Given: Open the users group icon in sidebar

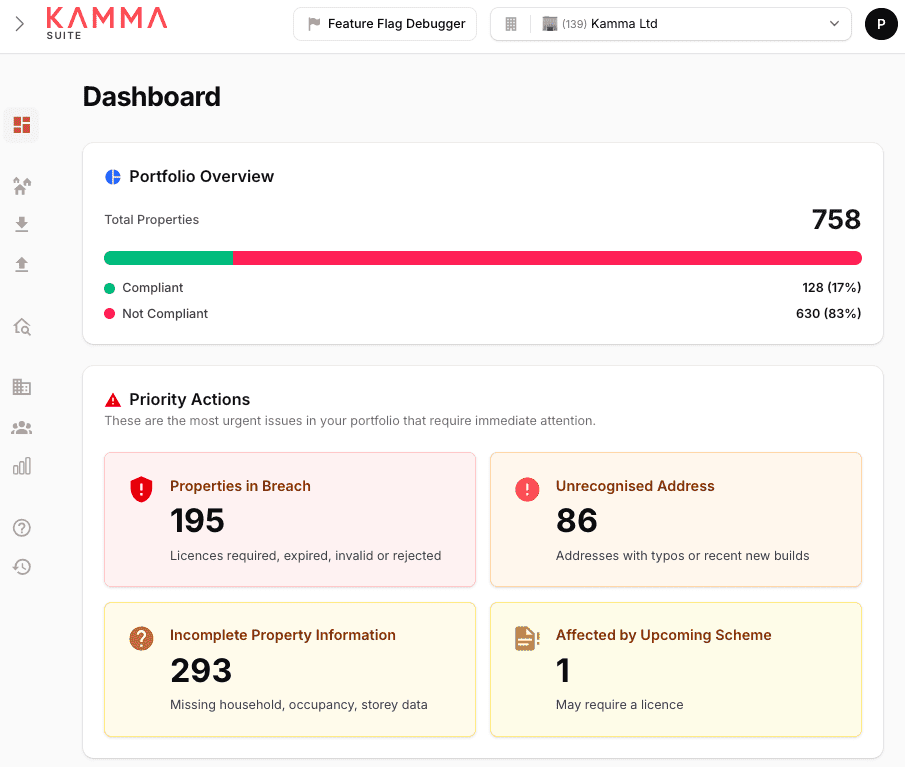Looking at the screenshot, I should pyautogui.click(x=22, y=428).
